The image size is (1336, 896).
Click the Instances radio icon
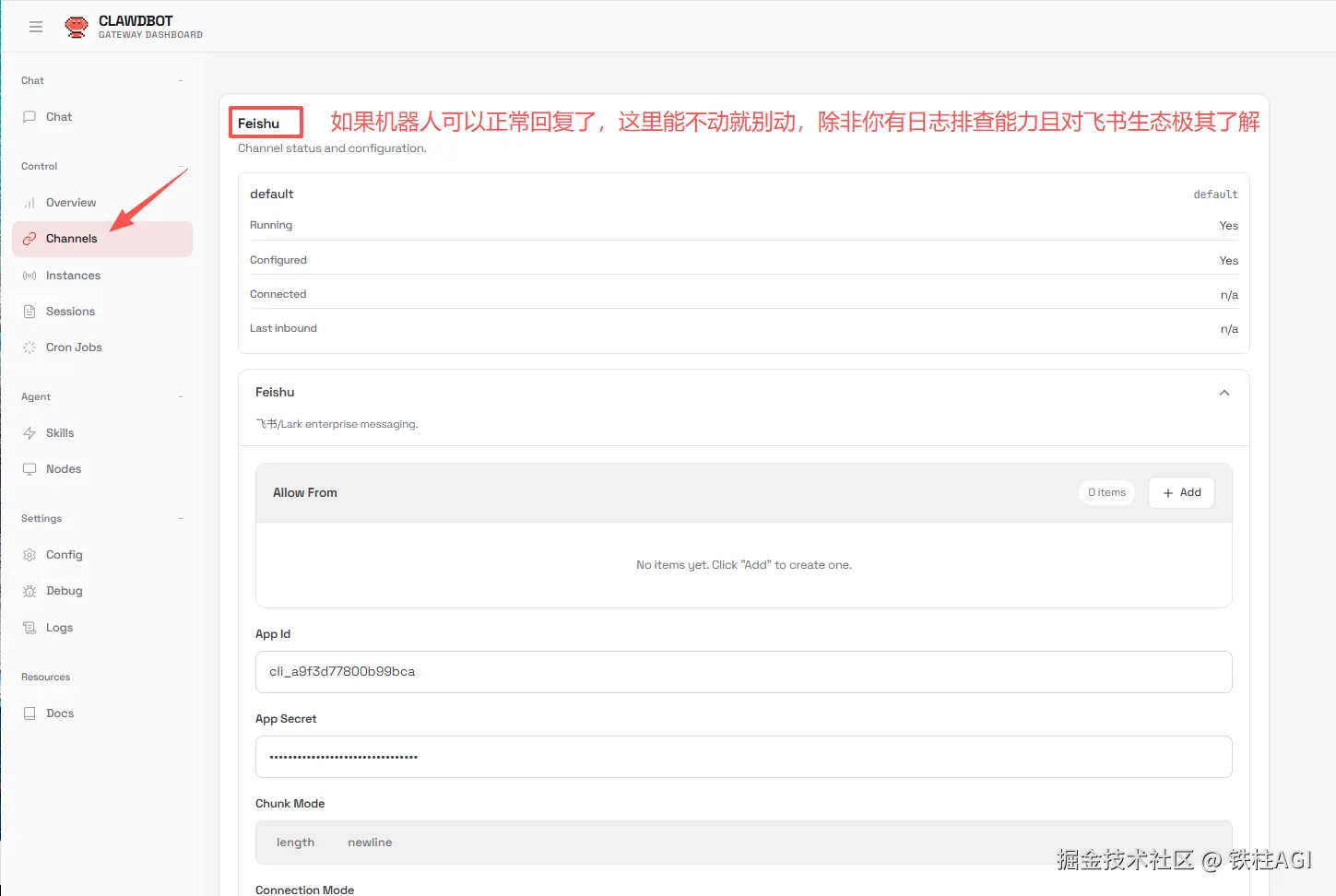tap(30, 276)
